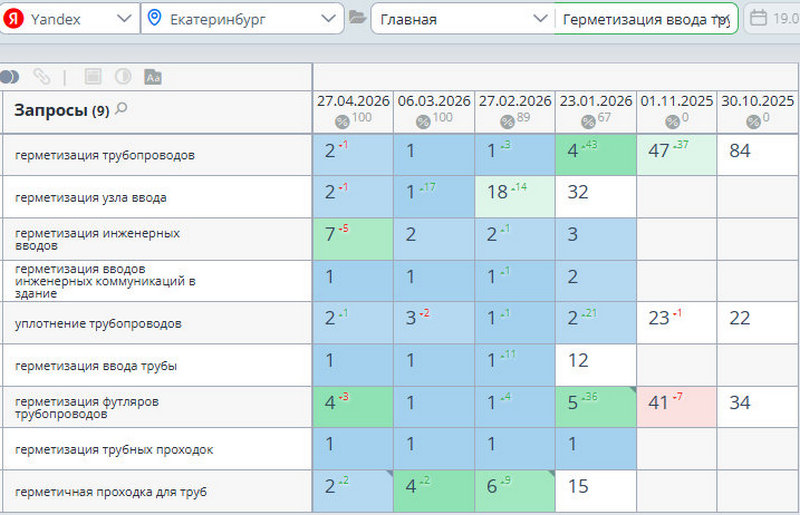Image resolution: width=800 pixels, height=515 pixels.
Task: Click the location pin icon
Action: [x=154, y=18]
